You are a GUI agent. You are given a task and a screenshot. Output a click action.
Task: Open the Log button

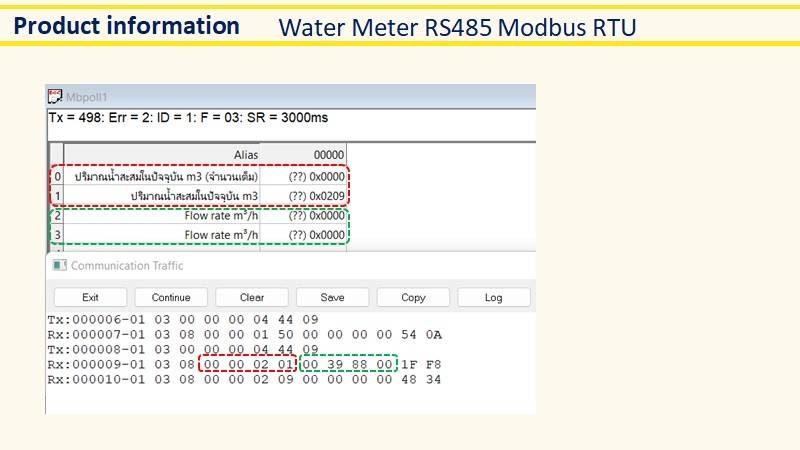pos(493,297)
